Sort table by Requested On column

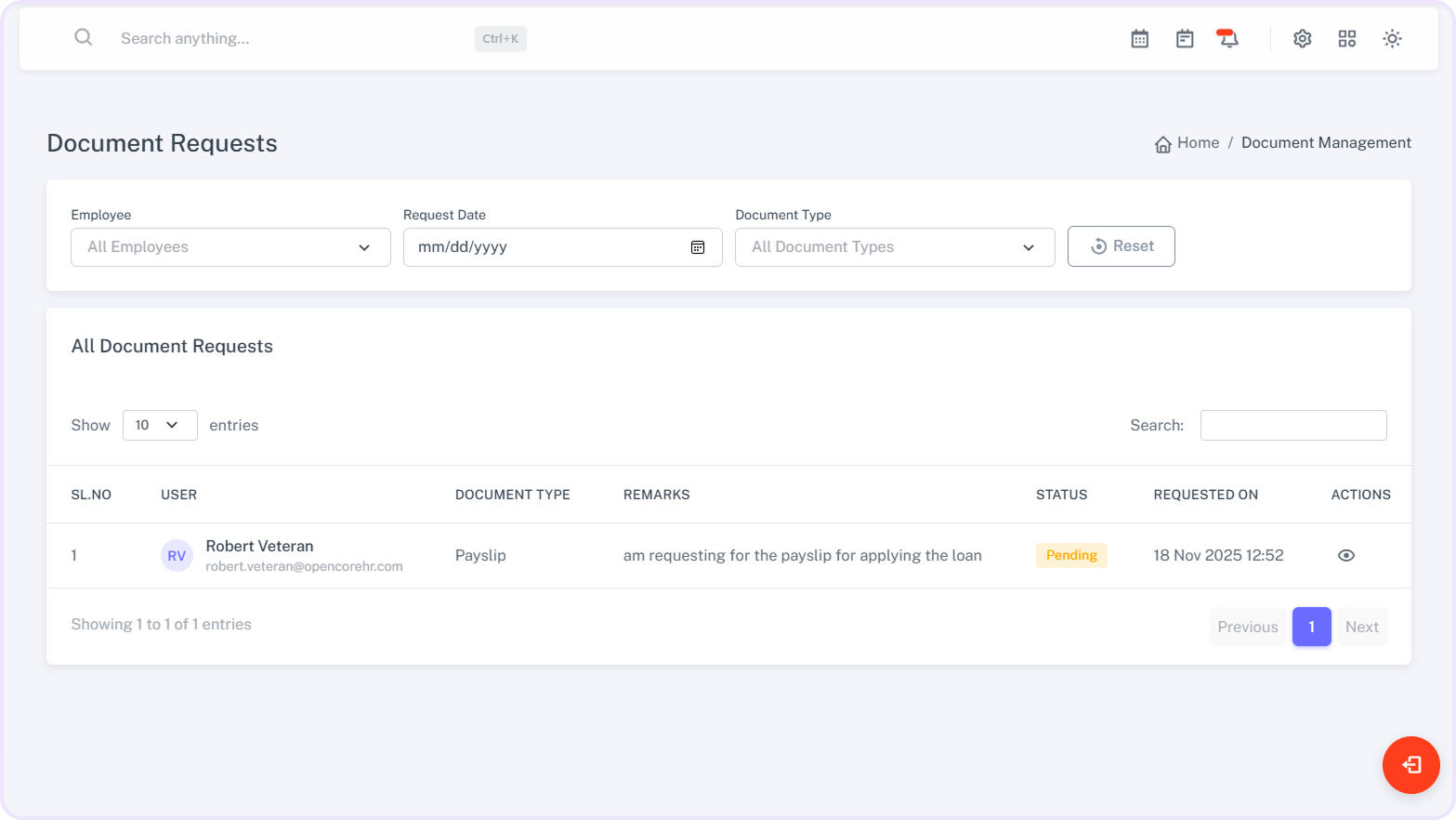[1205, 495]
